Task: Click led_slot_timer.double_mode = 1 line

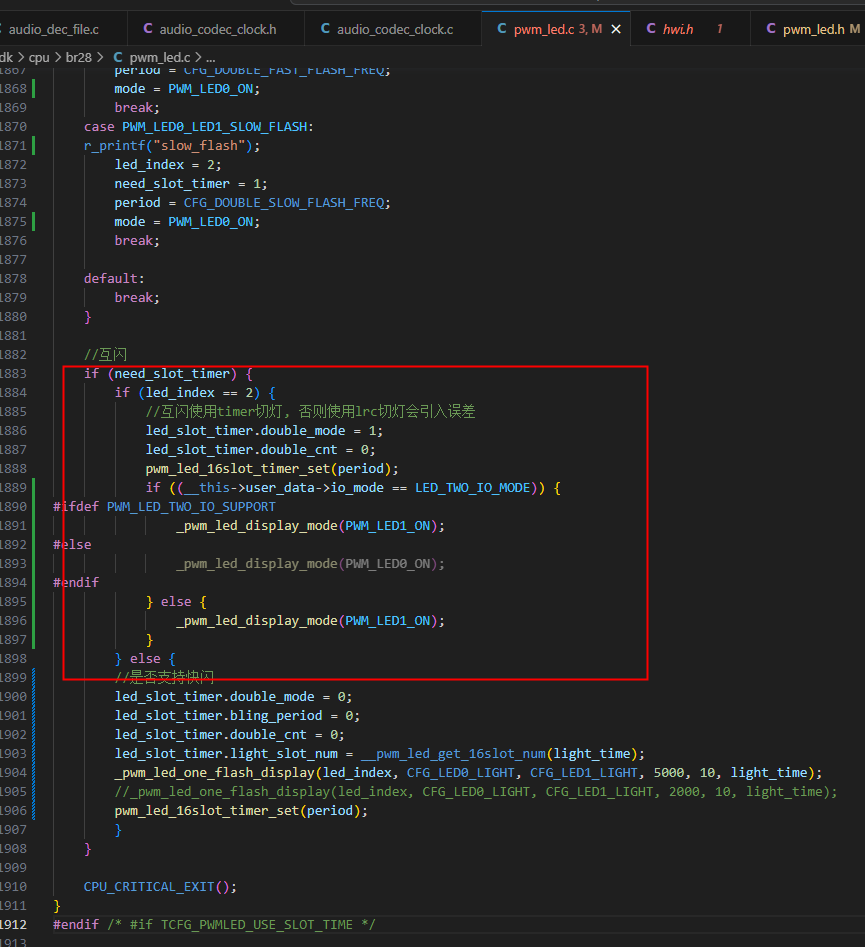Action: [x=264, y=431]
